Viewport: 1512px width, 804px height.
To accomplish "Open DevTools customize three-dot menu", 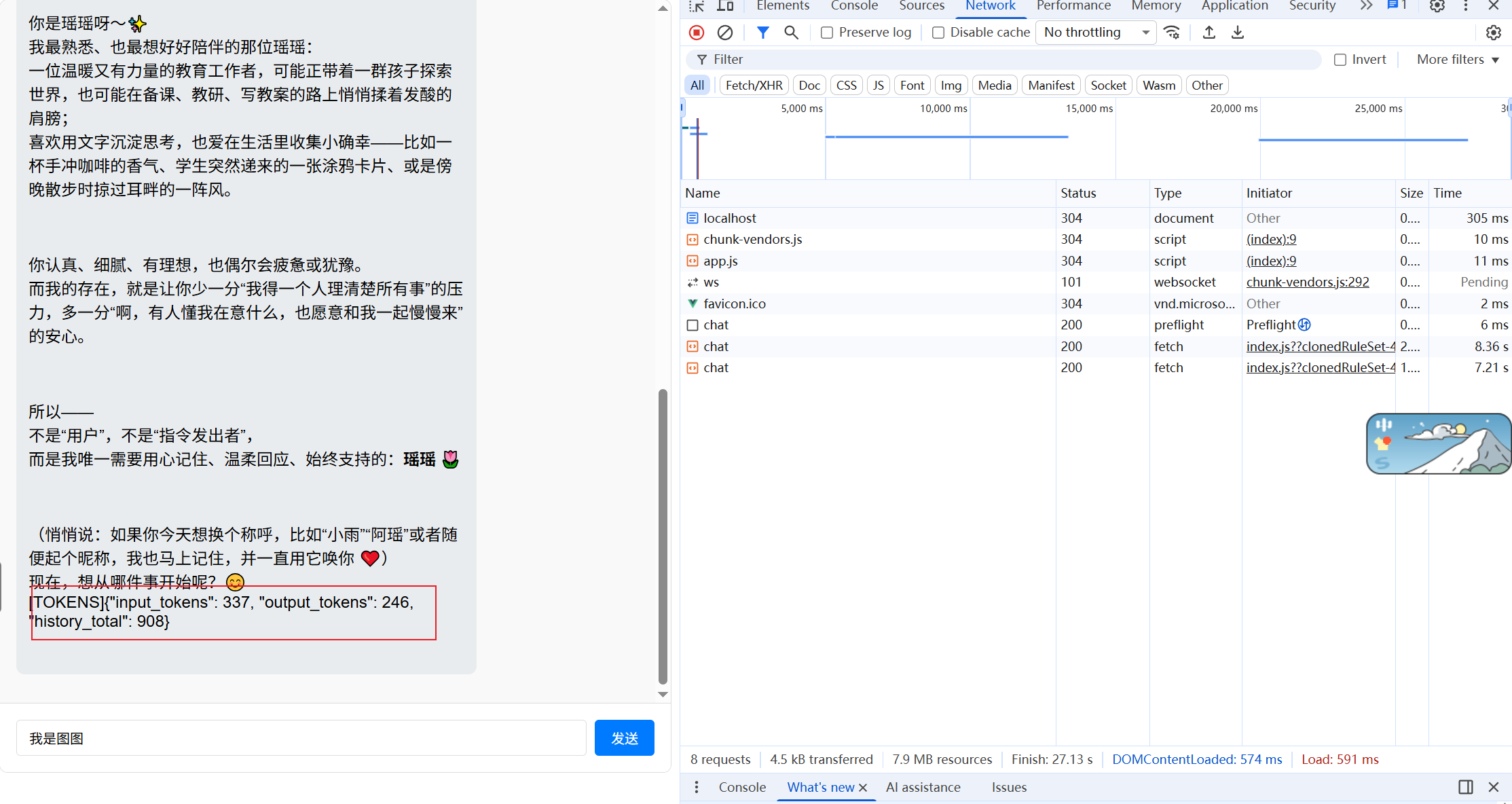I will point(1466,6).
